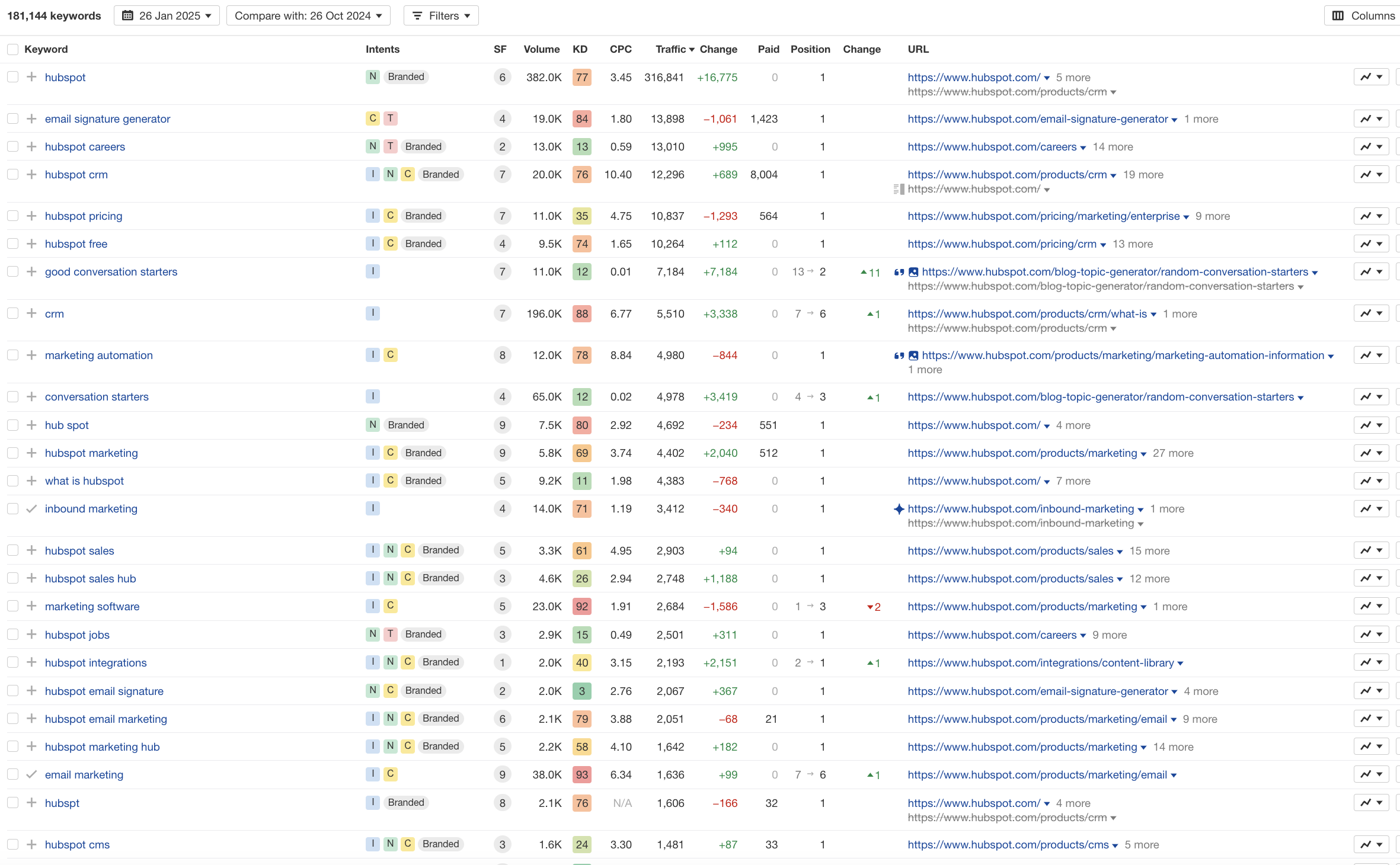
Task: Click the plus icon next to marketing software
Action: [x=32, y=606]
